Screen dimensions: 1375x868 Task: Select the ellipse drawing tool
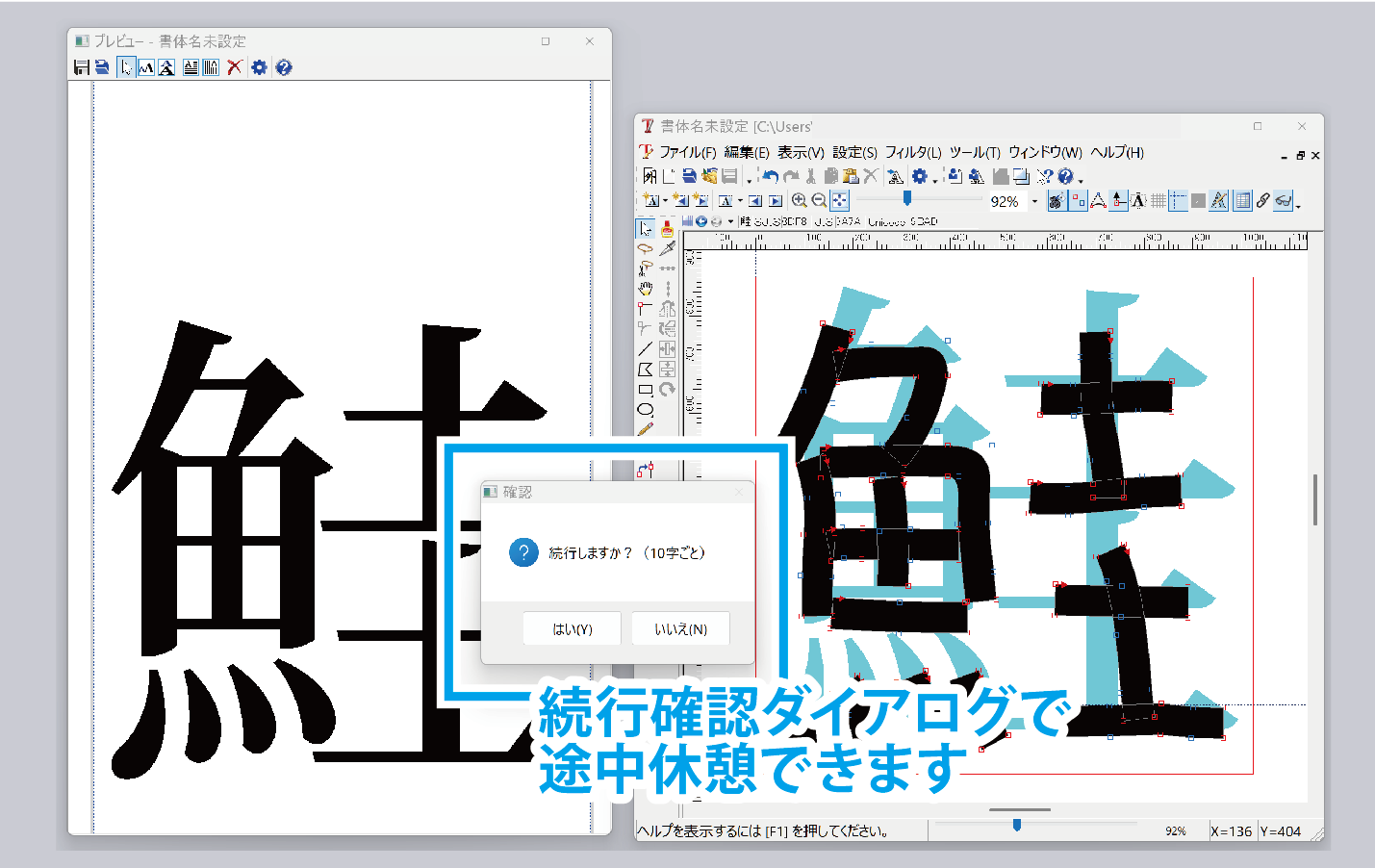point(645,409)
